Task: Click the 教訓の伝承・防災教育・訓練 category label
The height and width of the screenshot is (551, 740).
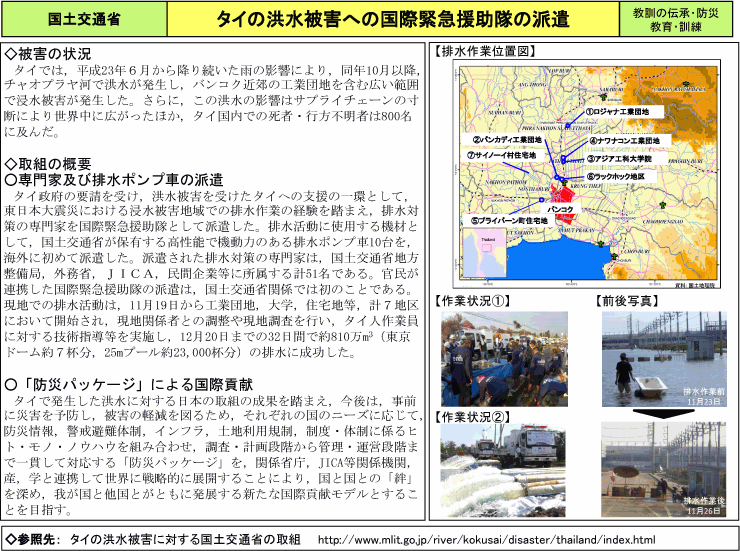Action: coord(676,19)
